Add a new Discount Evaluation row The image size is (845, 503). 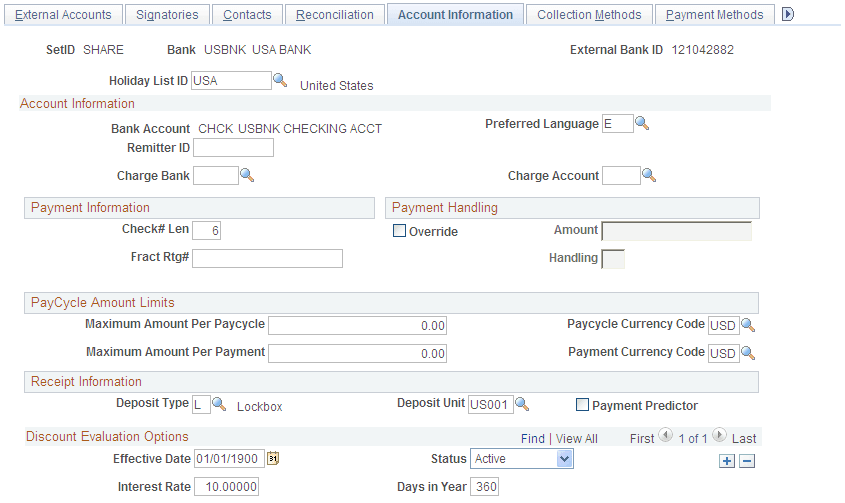(x=726, y=461)
